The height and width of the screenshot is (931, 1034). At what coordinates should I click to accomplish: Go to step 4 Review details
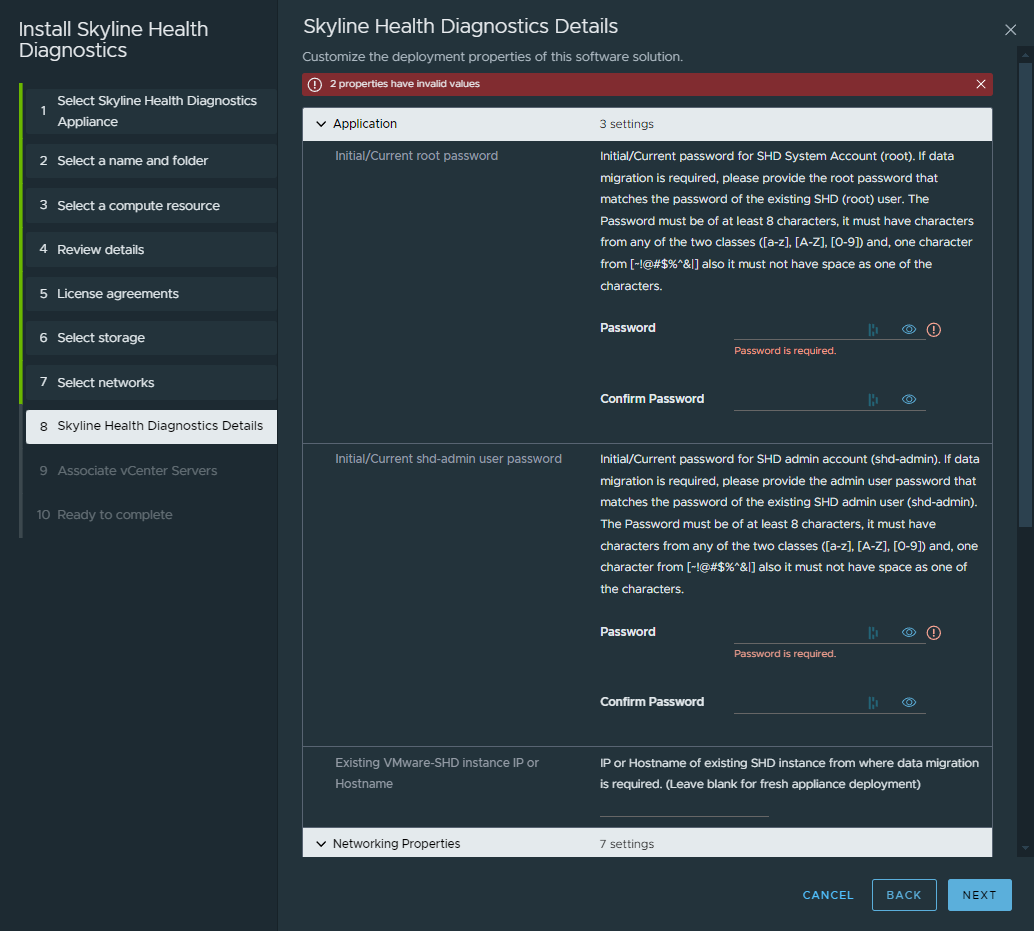coord(151,249)
